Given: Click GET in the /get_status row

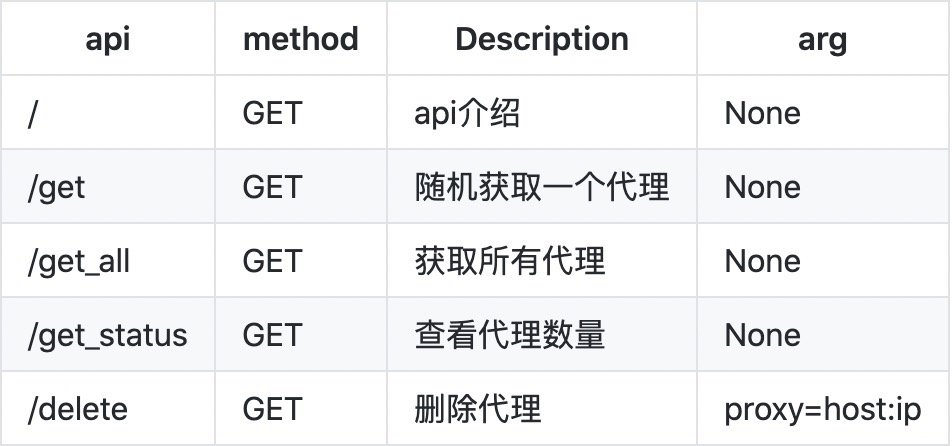Looking at the screenshot, I should [271, 335].
